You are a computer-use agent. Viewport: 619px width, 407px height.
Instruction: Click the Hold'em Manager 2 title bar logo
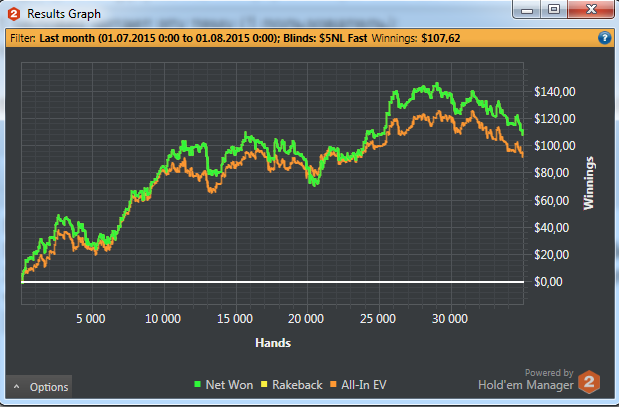(x=14, y=14)
